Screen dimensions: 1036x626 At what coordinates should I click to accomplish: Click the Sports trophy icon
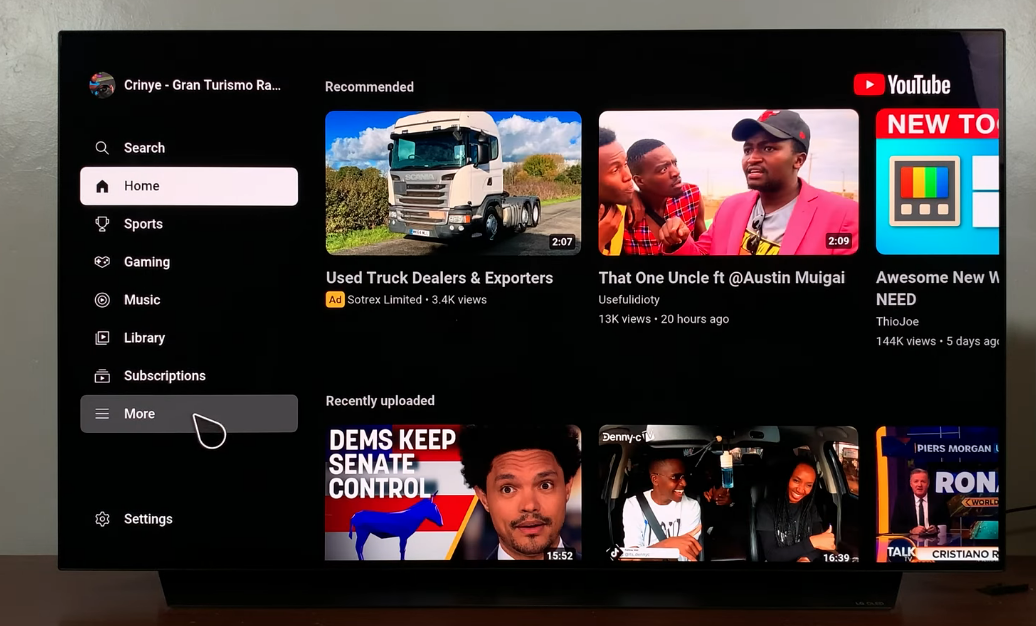click(102, 224)
